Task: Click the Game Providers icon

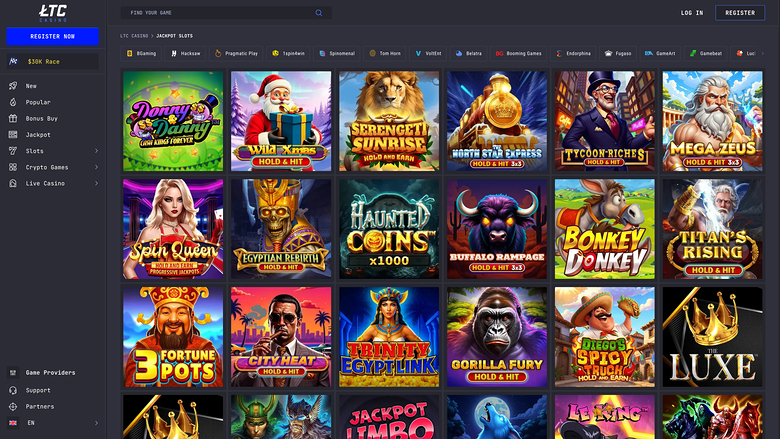Action: pyautogui.click(x=13, y=372)
